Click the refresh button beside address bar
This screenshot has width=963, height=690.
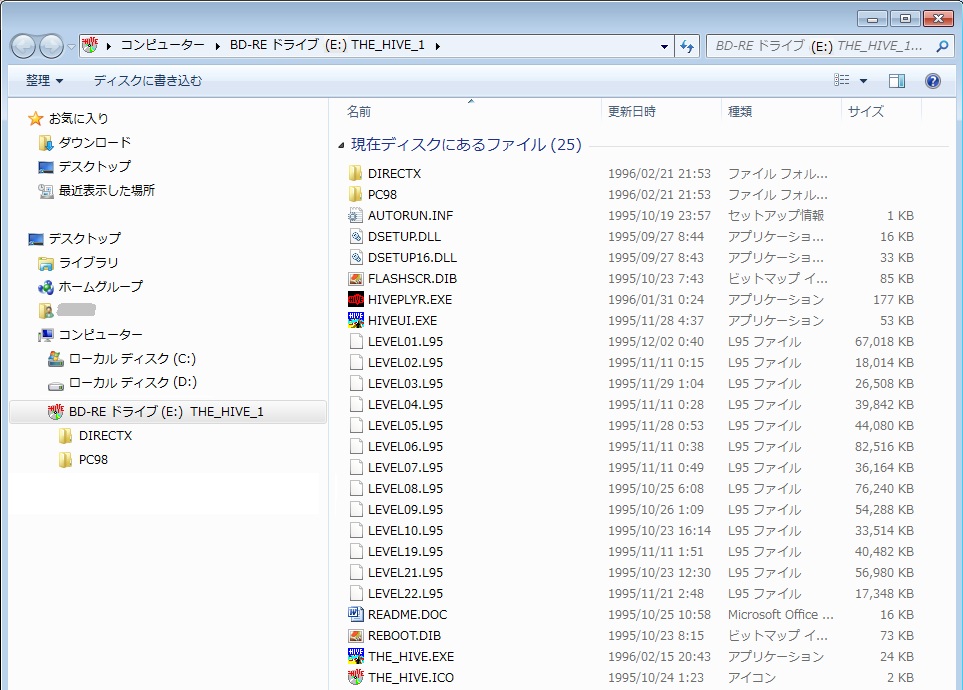tap(687, 46)
